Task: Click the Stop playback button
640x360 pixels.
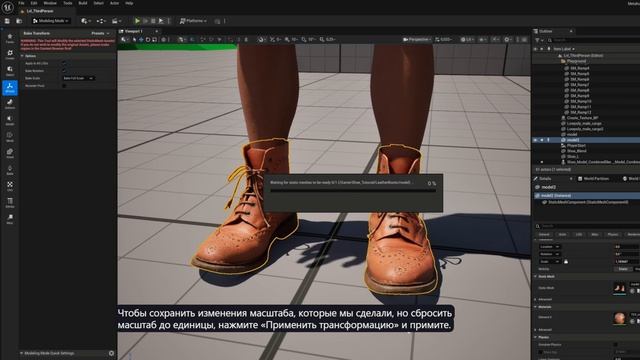Action: (x=153, y=21)
